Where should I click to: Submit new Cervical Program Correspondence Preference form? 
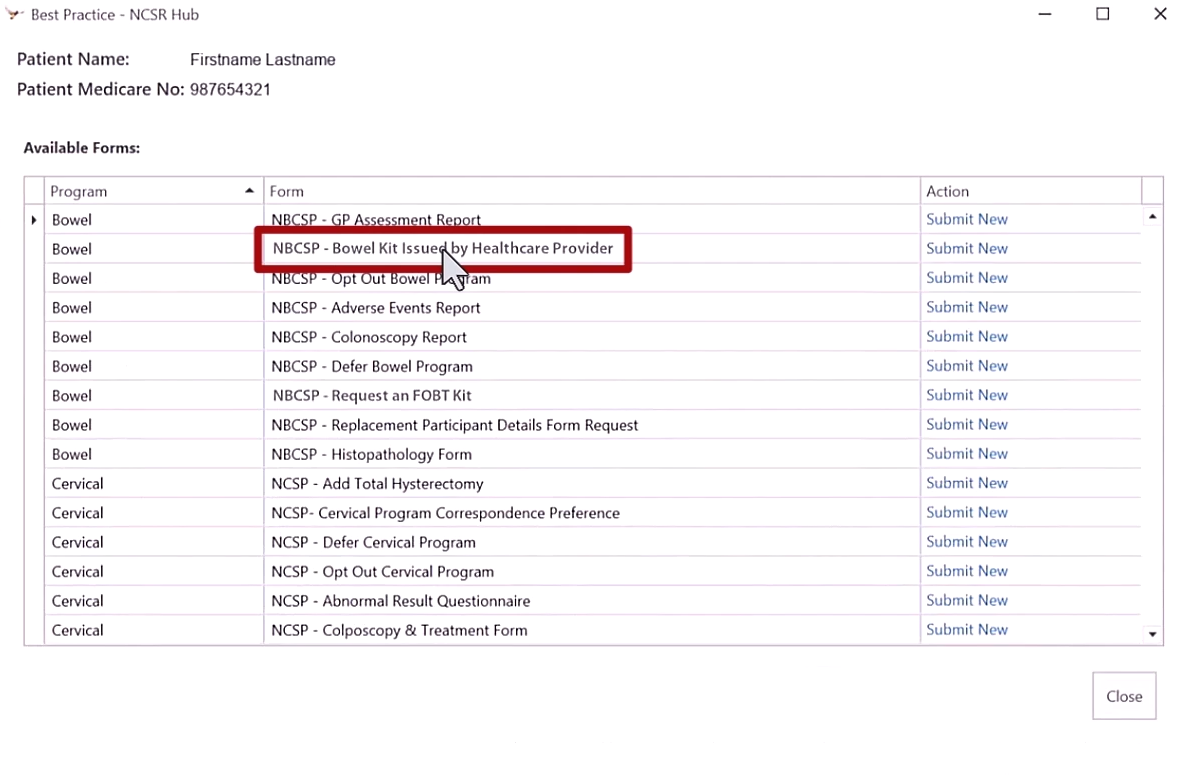967,513
